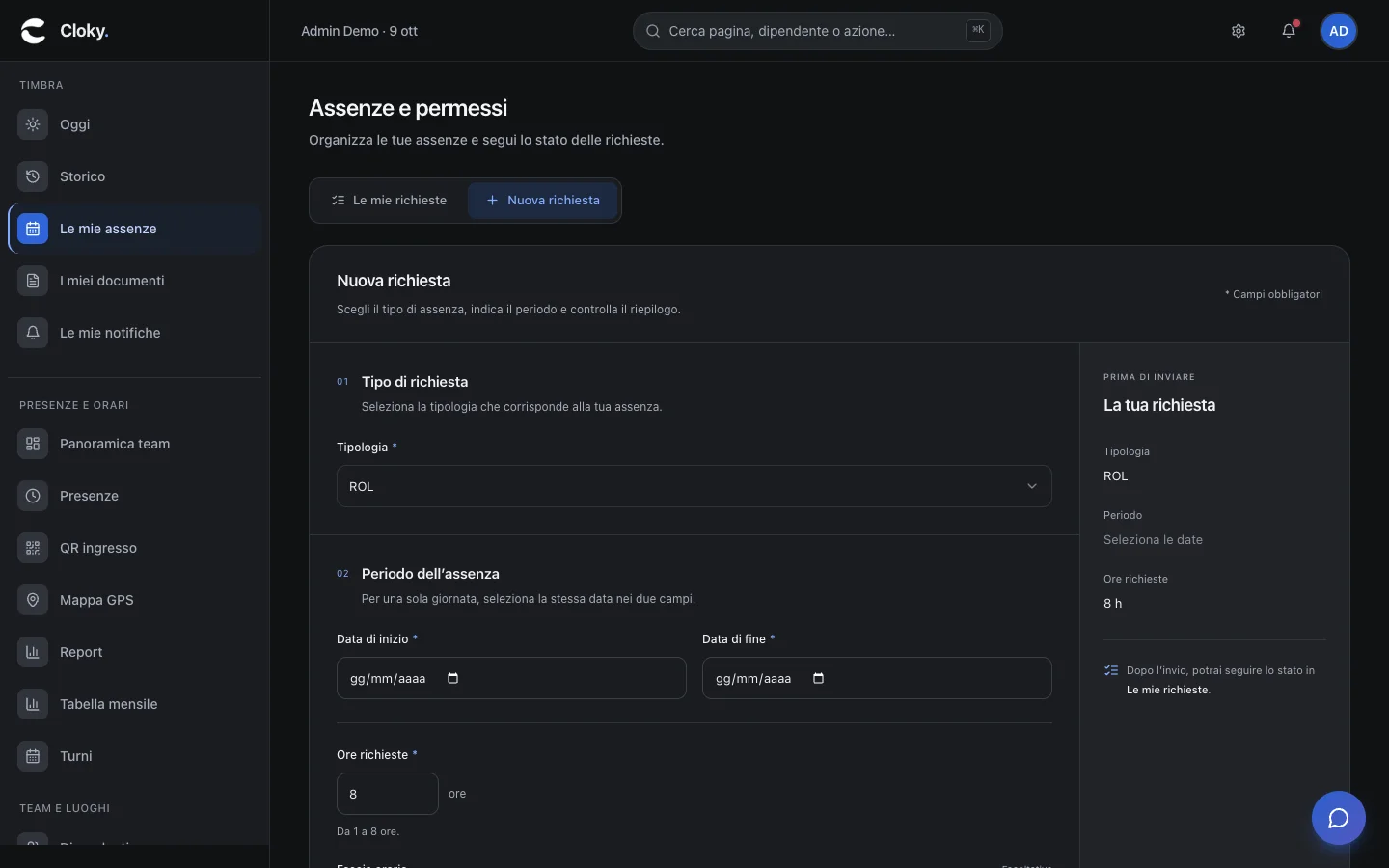Screen dimensions: 1389x868
Task: Open Panoramica team page
Action: [135, 444]
